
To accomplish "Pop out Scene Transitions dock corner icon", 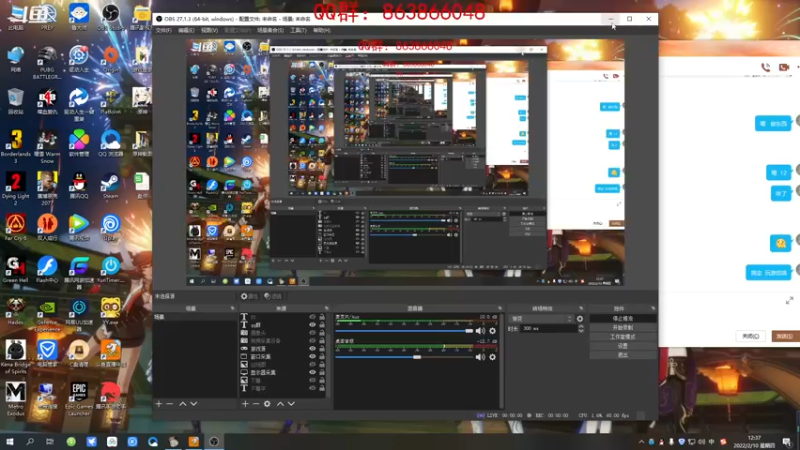I will (581, 308).
